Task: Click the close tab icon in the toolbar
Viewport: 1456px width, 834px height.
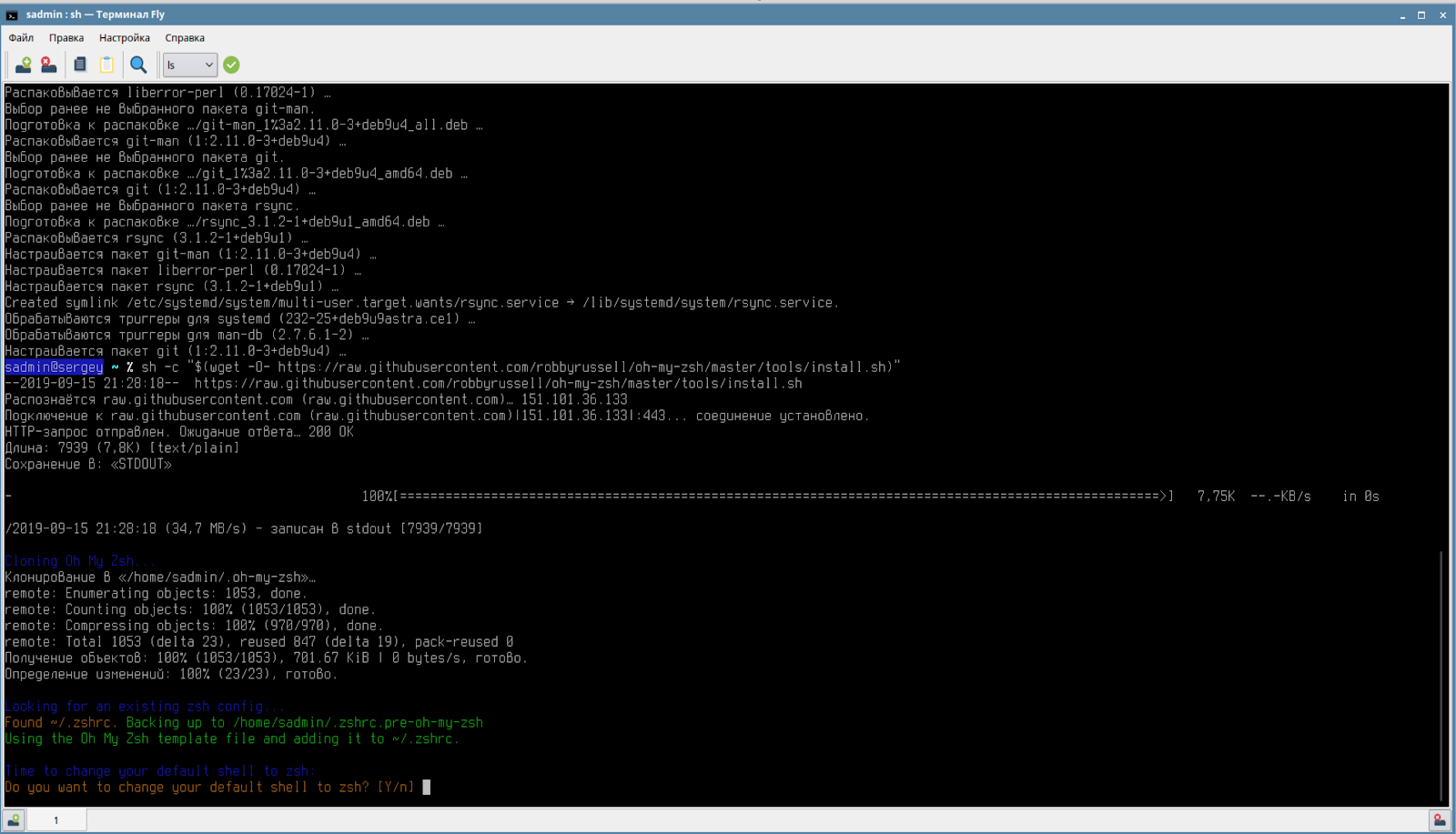Action: pos(49,65)
